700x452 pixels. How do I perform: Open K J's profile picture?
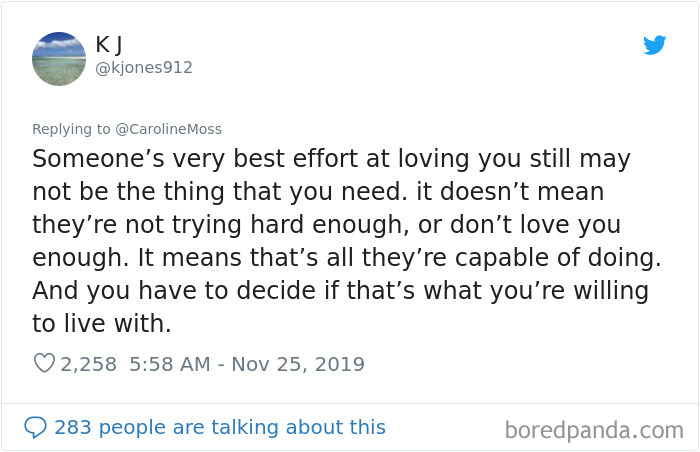(59, 59)
